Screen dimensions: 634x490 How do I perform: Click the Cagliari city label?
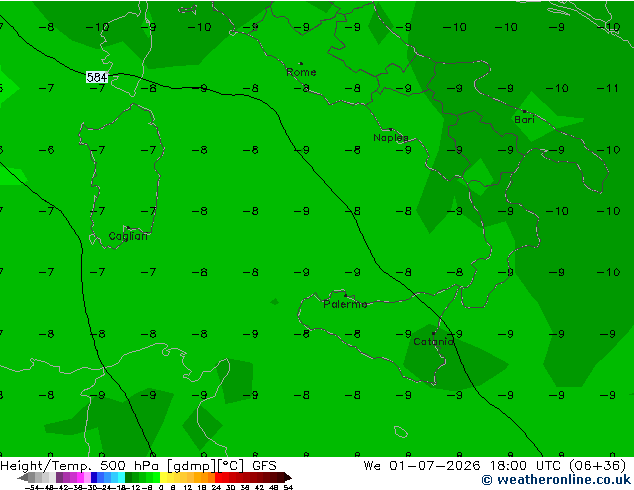click(x=128, y=236)
